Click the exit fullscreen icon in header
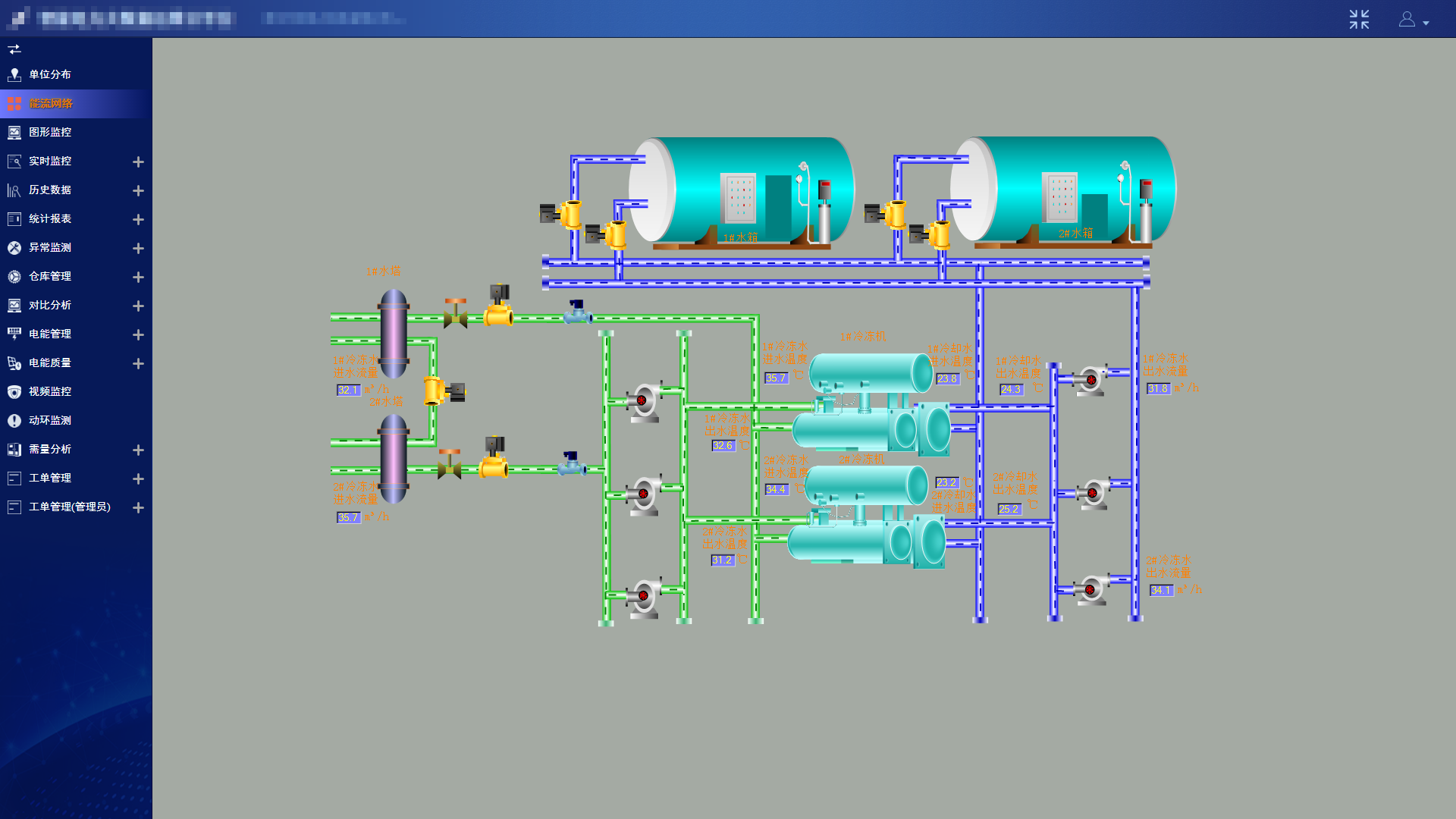The image size is (1456, 819). (x=1359, y=19)
